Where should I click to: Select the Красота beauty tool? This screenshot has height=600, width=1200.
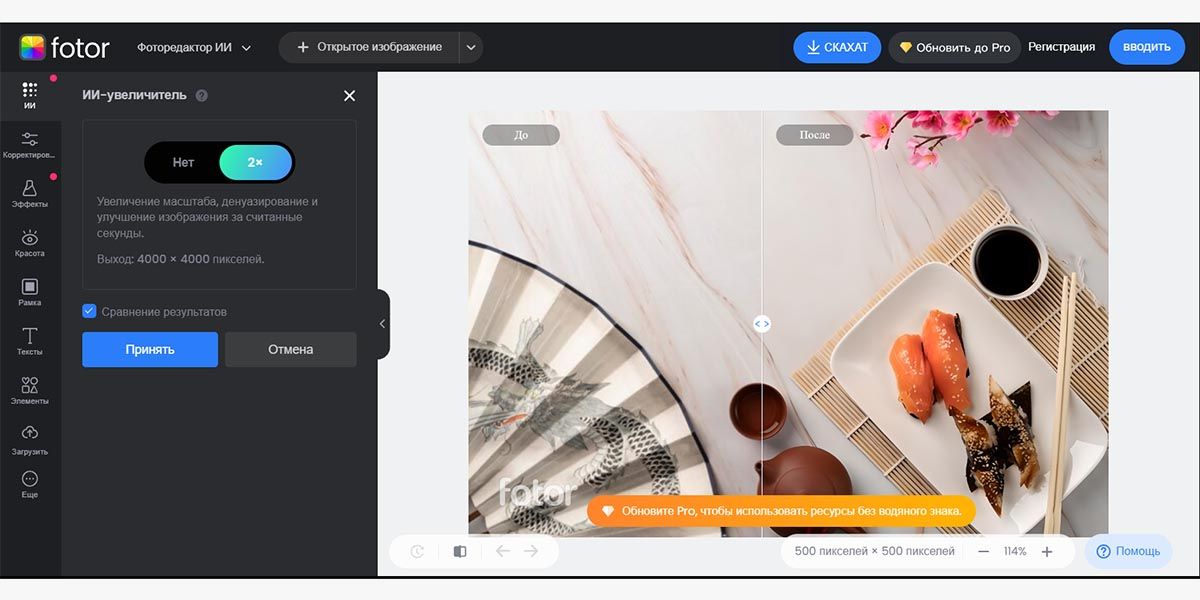[30, 243]
